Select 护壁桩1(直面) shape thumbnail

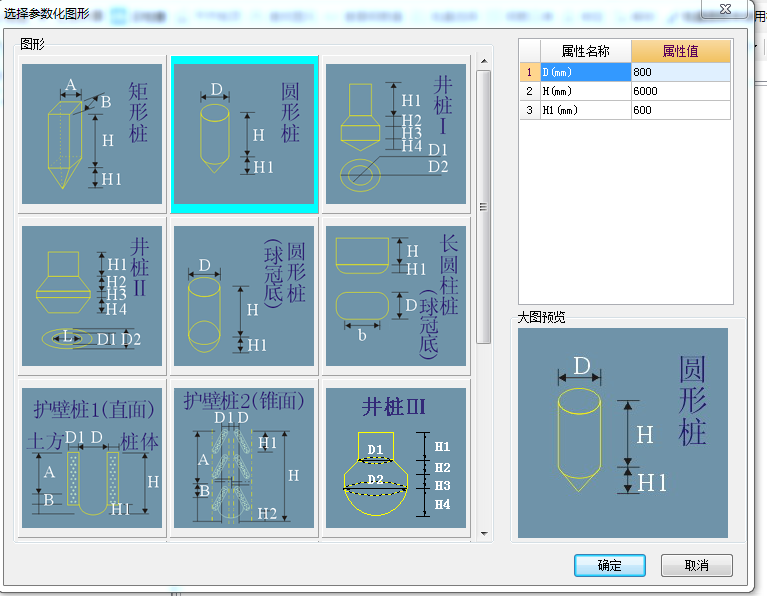[x=92, y=458]
